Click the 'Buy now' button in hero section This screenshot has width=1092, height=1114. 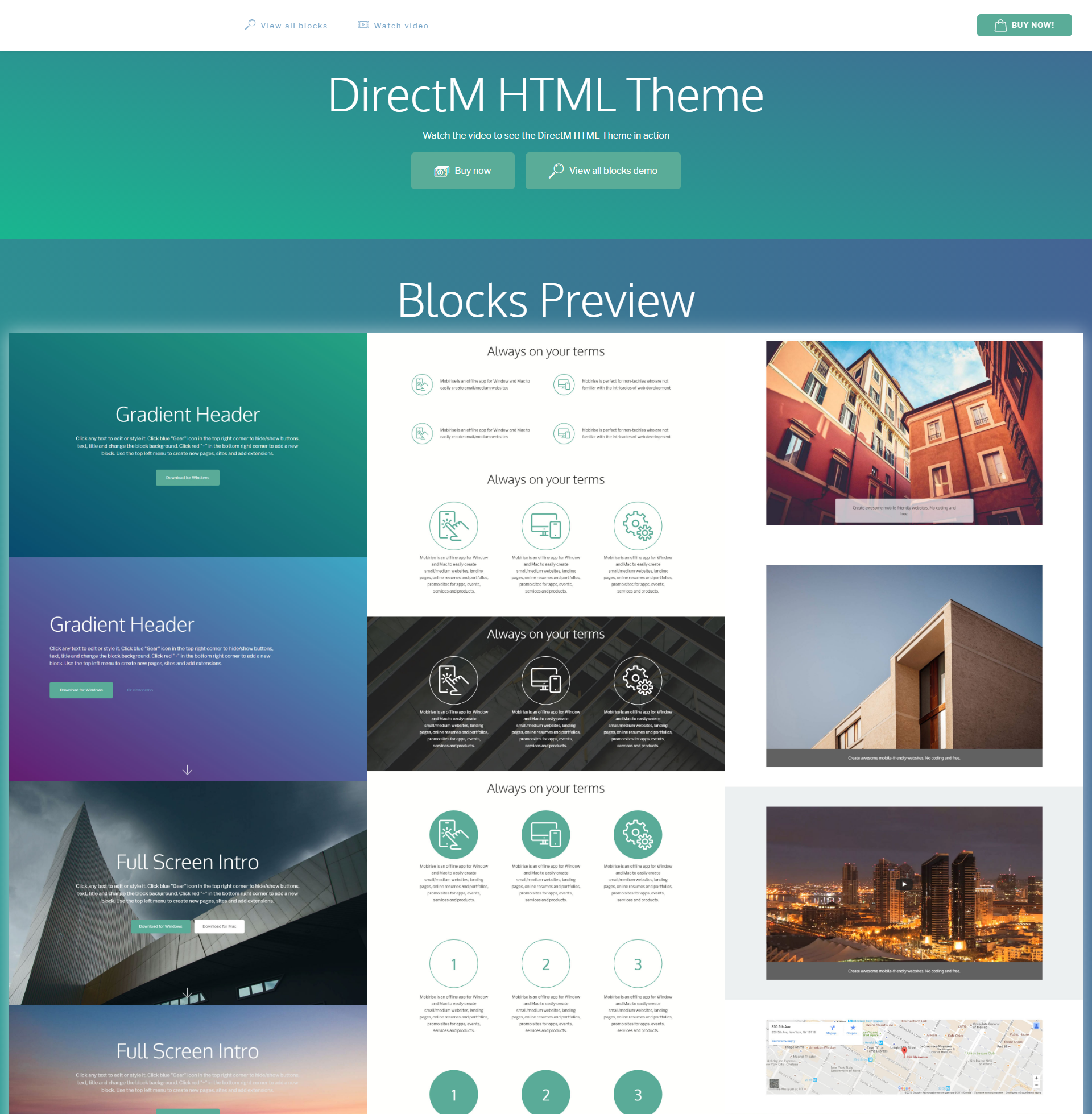tap(462, 170)
